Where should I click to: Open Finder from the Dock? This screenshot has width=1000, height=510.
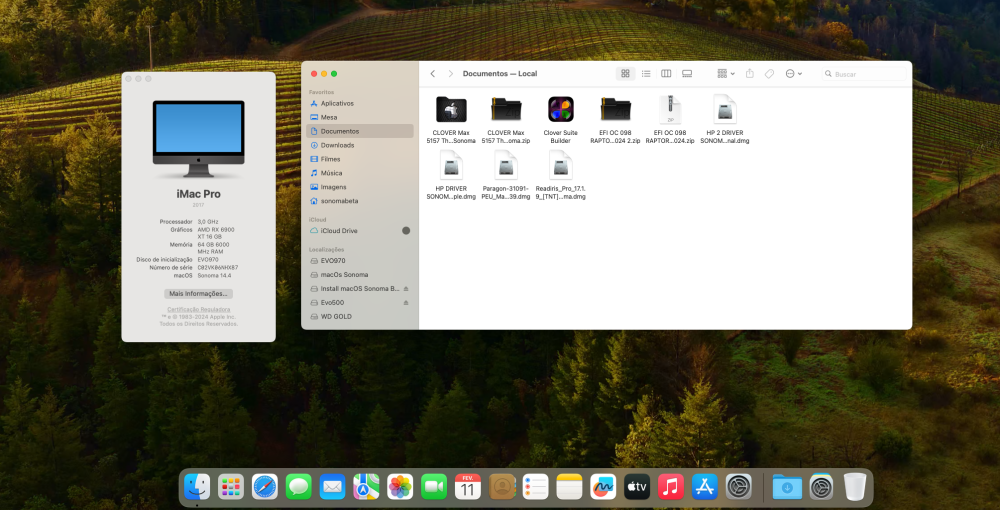click(196, 488)
